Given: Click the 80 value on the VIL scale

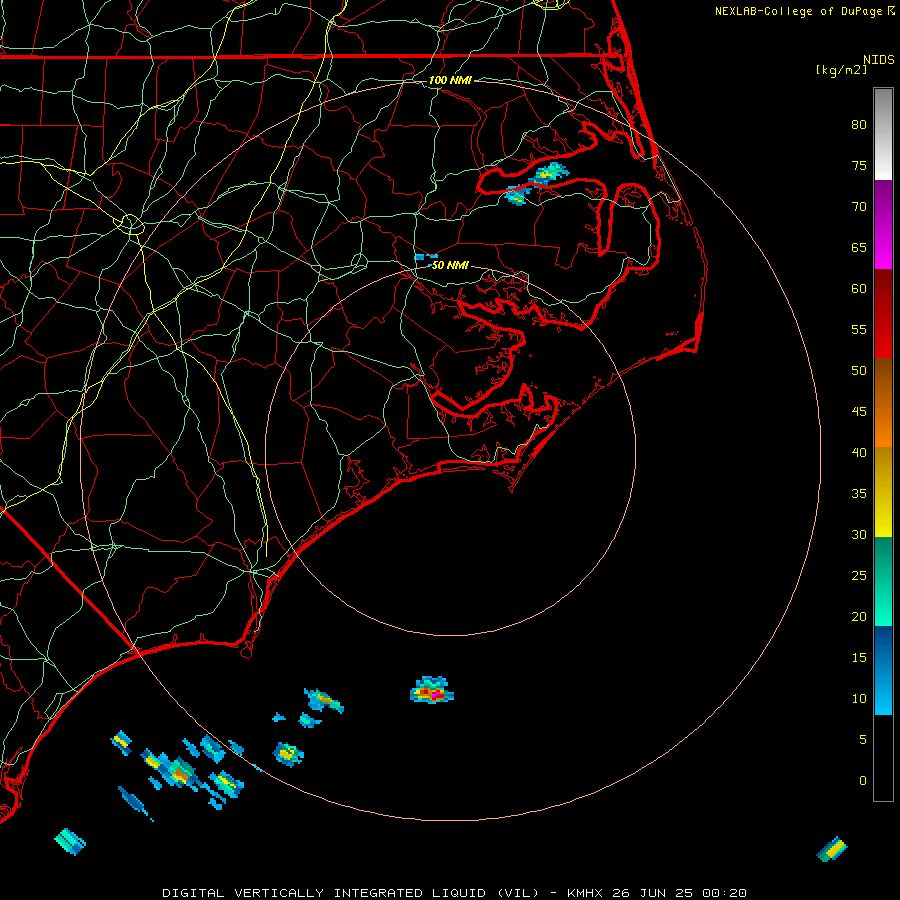Looking at the screenshot, I should (x=859, y=125).
